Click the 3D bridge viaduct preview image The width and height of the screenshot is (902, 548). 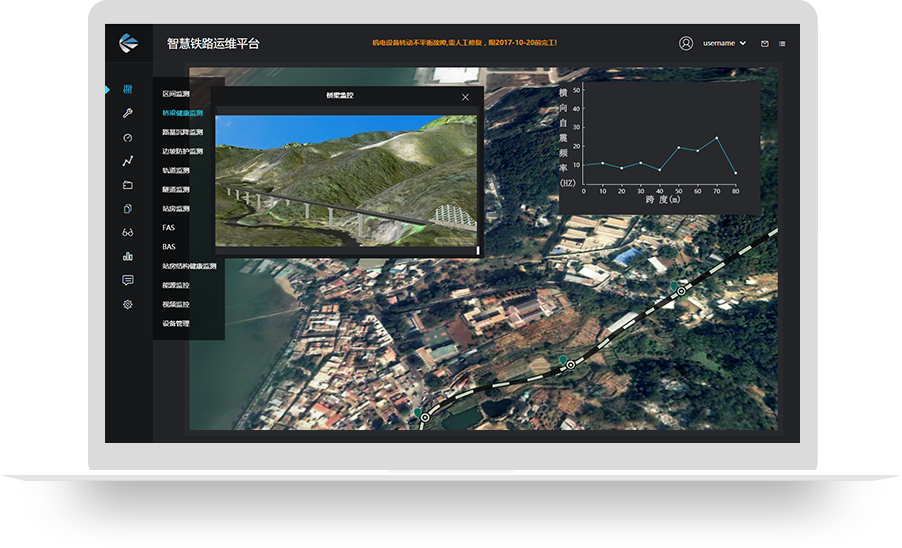pos(346,180)
